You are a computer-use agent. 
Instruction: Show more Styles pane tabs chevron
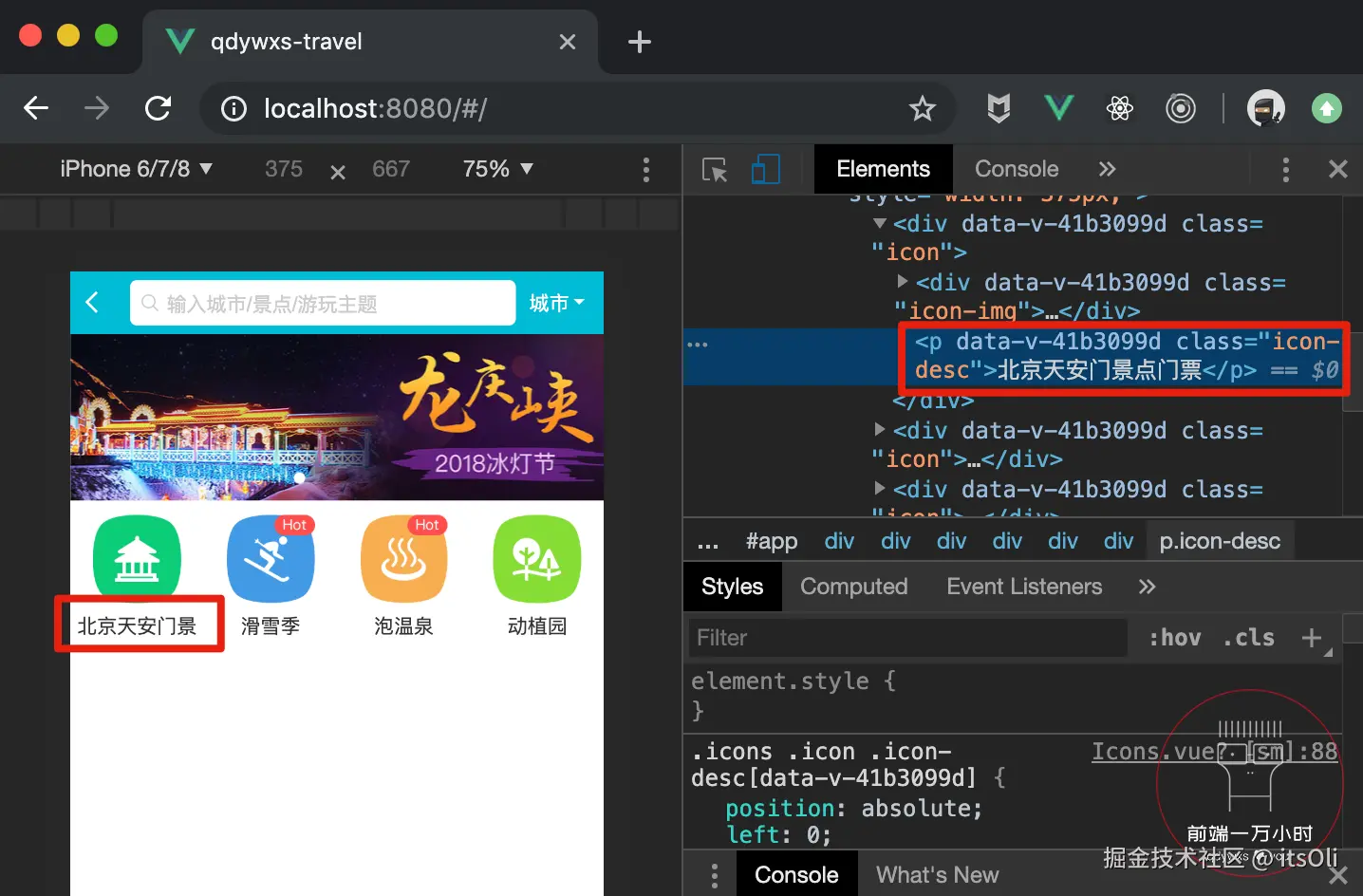pyautogui.click(x=1147, y=587)
